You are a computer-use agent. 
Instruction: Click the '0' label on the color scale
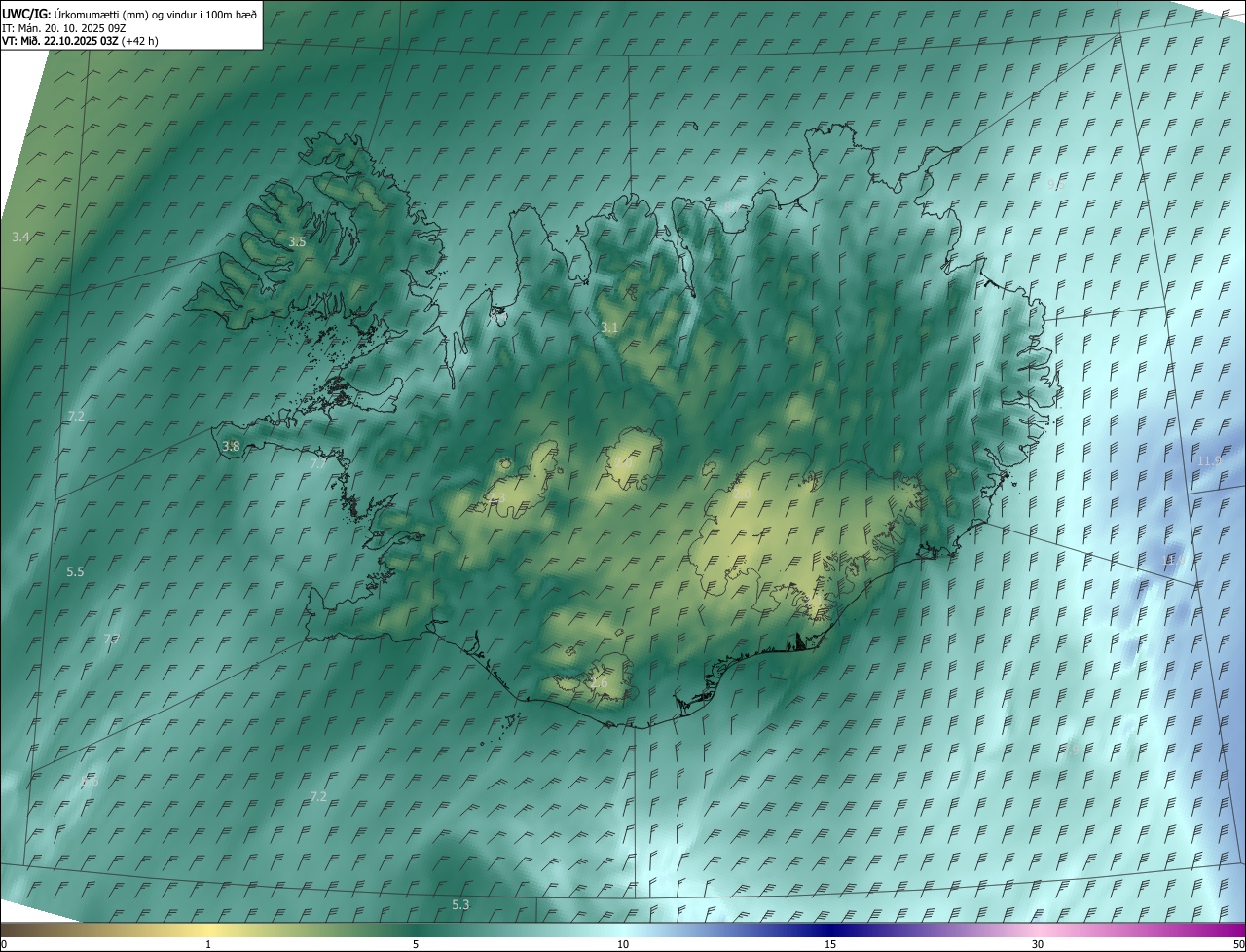point(4,944)
